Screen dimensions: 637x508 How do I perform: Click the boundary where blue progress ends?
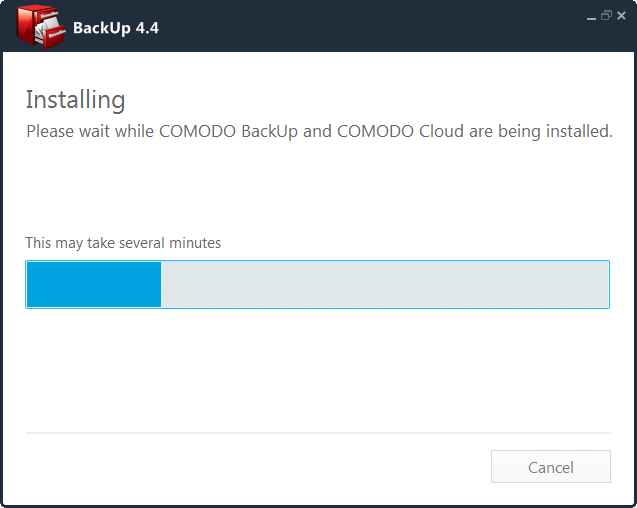pyautogui.click(x=161, y=284)
